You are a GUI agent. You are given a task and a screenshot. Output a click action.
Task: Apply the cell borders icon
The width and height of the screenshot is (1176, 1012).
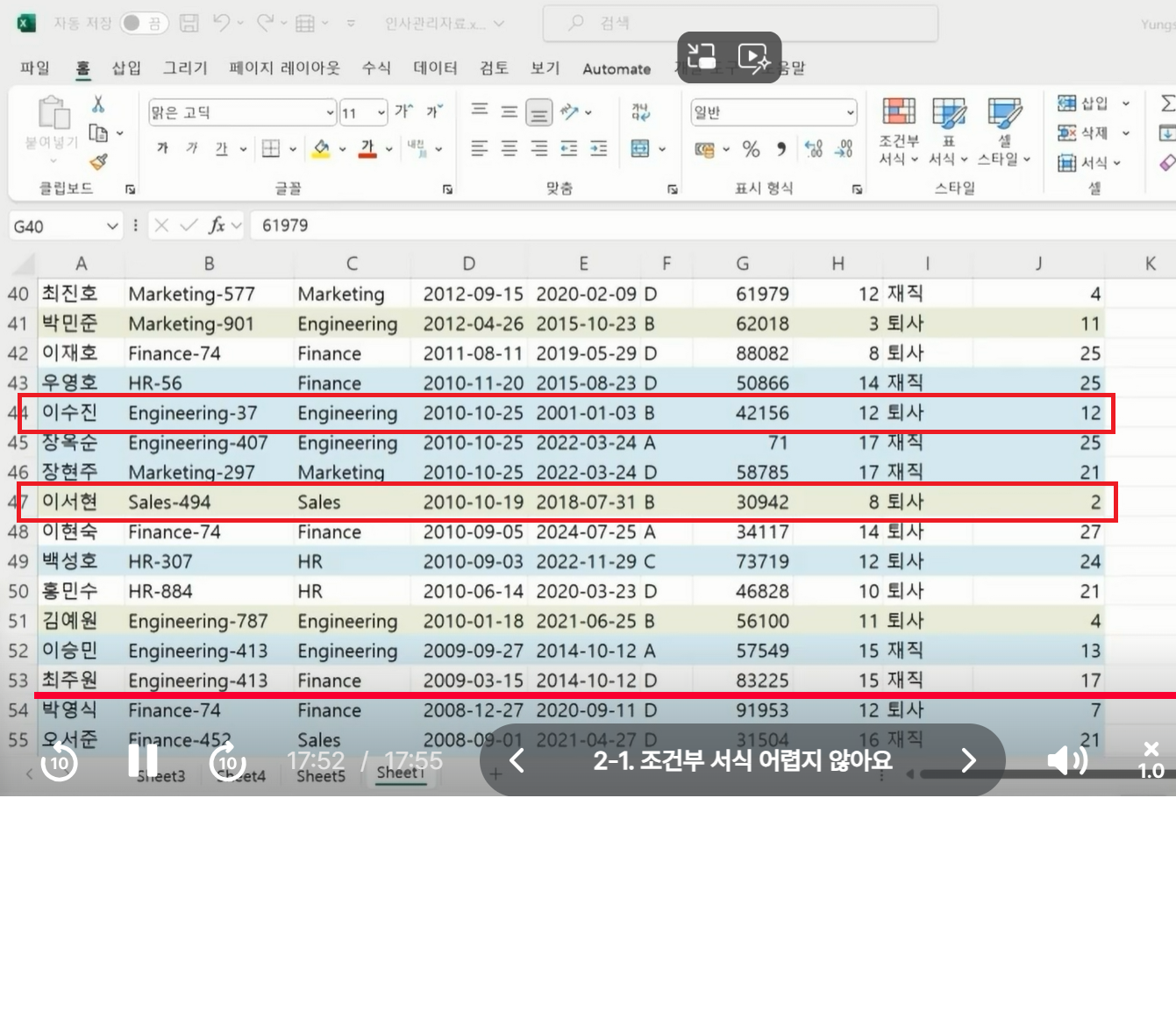(271, 148)
